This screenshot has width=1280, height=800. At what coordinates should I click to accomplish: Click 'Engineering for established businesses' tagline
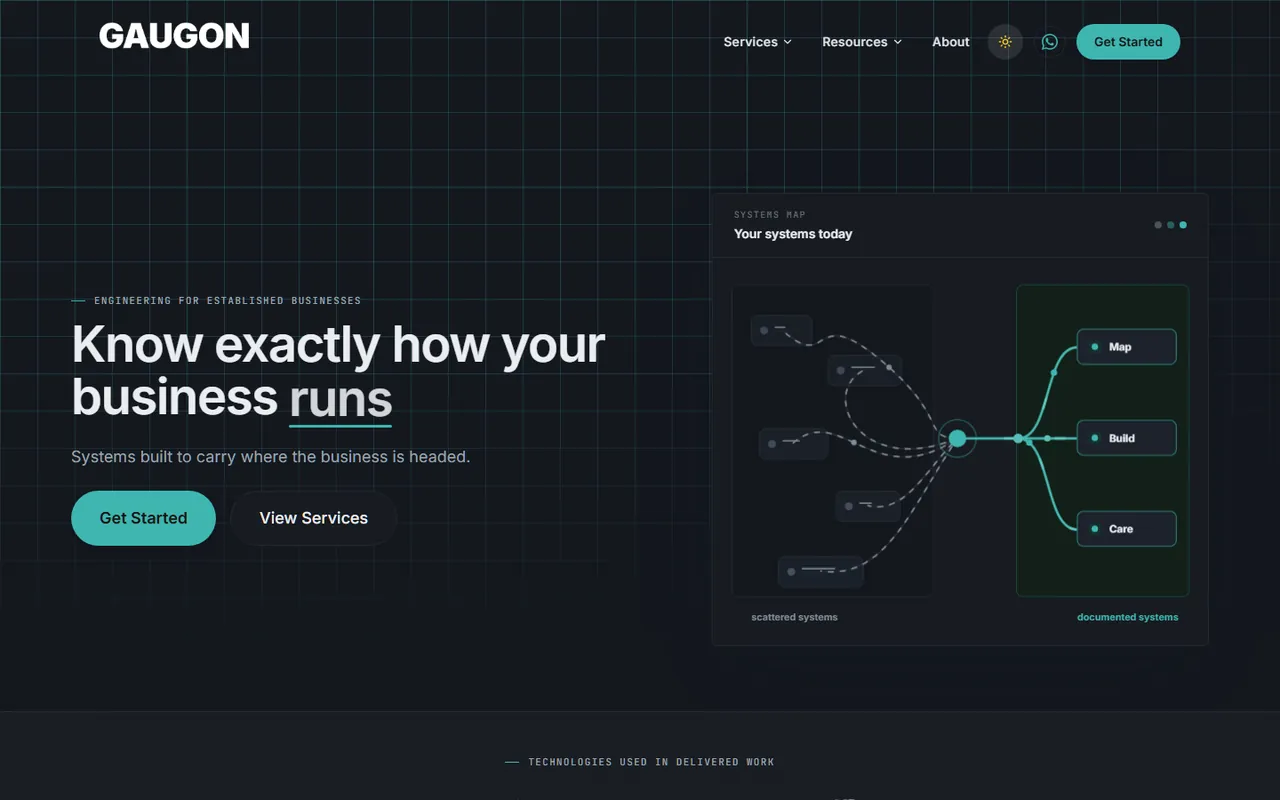tap(227, 300)
